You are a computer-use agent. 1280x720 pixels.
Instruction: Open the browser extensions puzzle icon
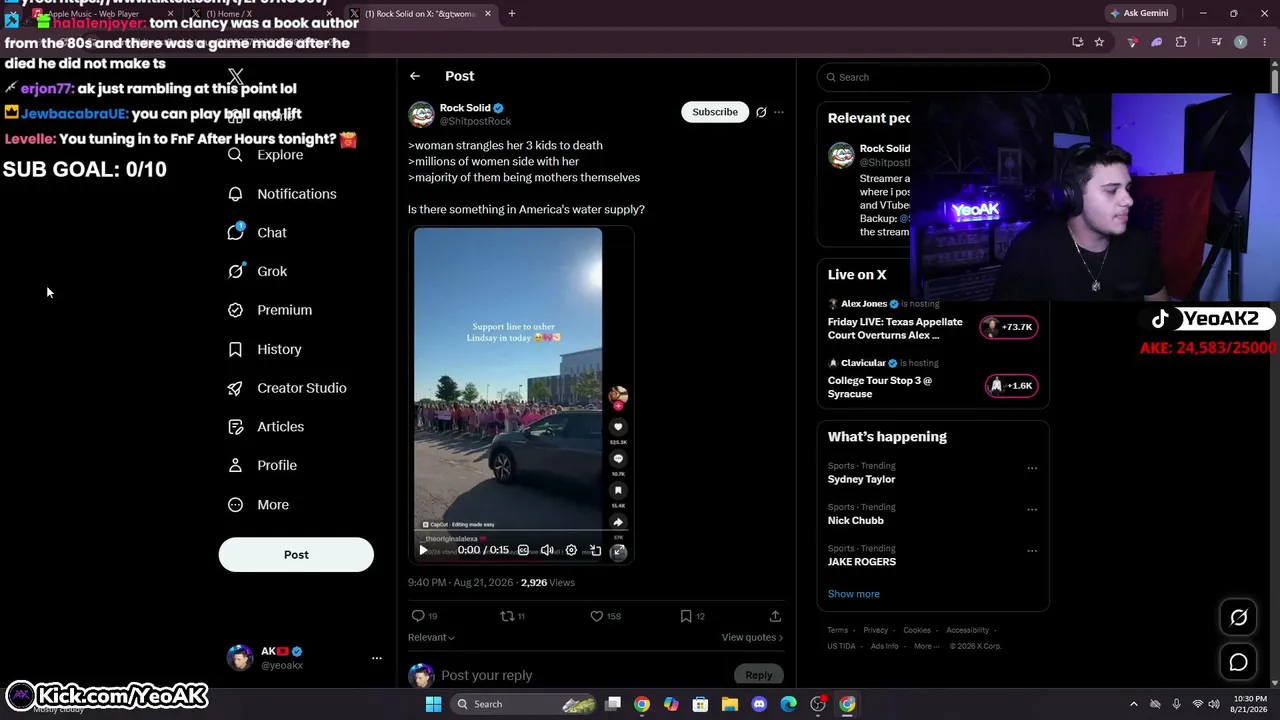[x=1181, y=42]
